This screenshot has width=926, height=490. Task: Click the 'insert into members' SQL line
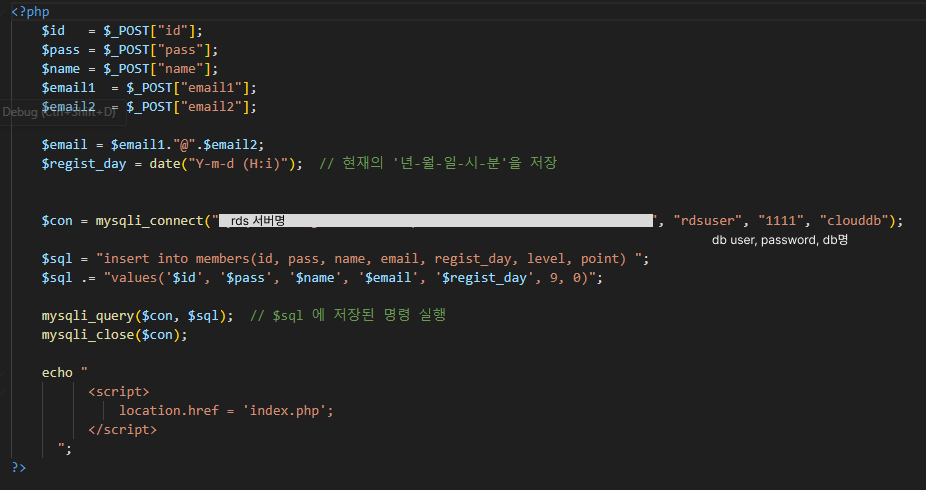tap(345, 259)
